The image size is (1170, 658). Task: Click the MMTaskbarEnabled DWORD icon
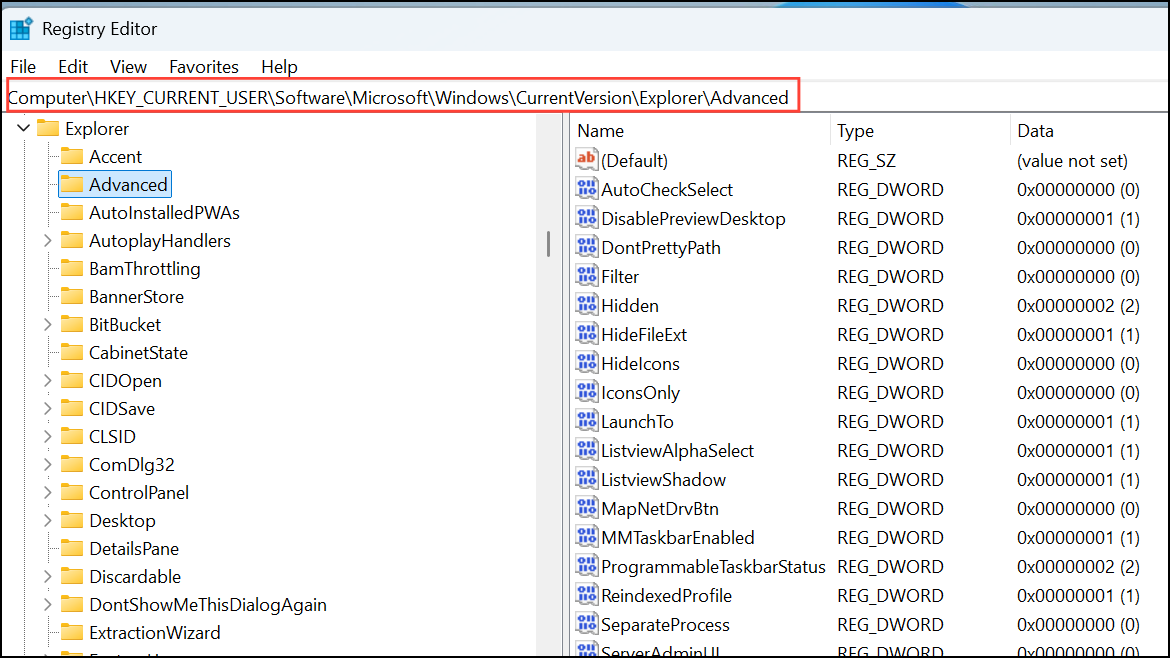coord(586,537)
